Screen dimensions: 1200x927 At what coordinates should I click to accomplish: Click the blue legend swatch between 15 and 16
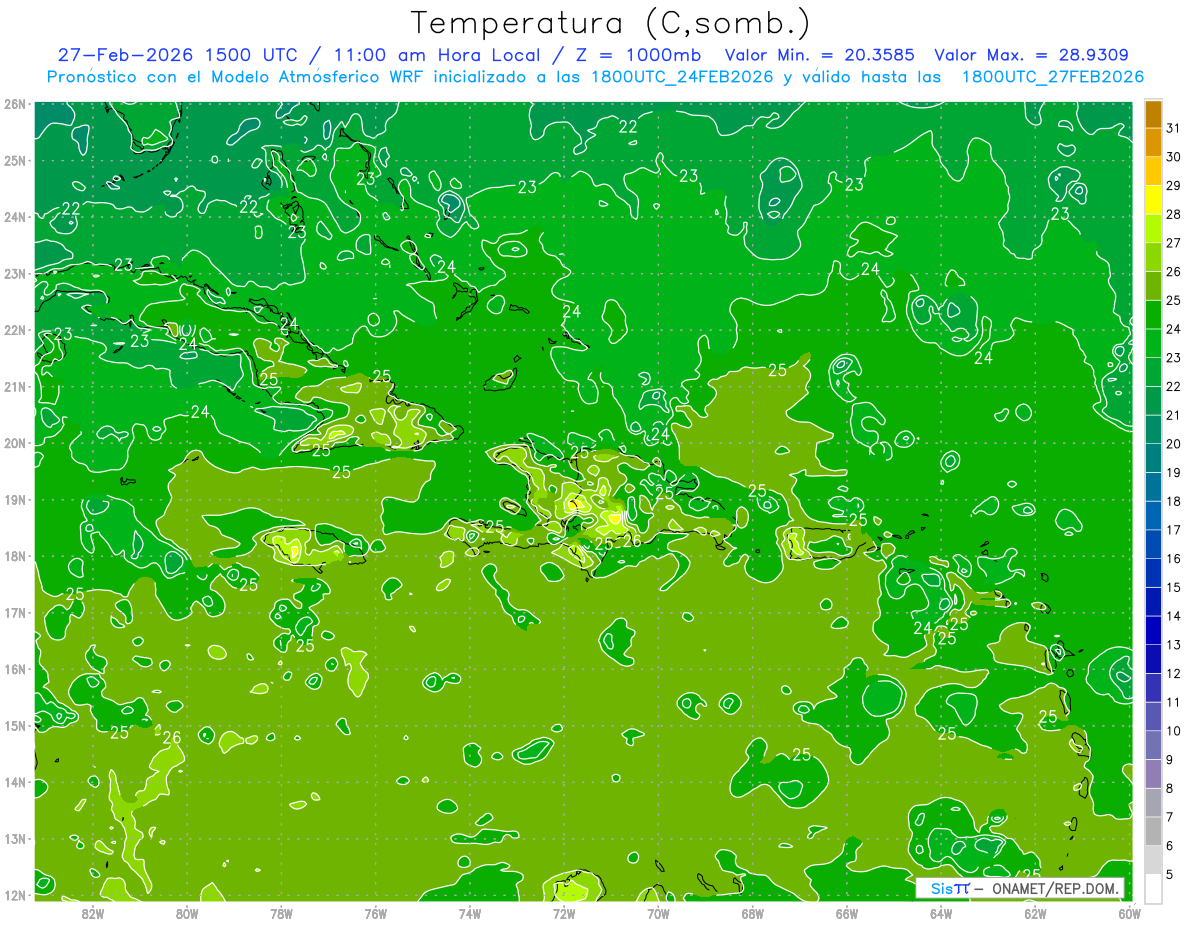pyautogui.click(x=1153, y=573)
